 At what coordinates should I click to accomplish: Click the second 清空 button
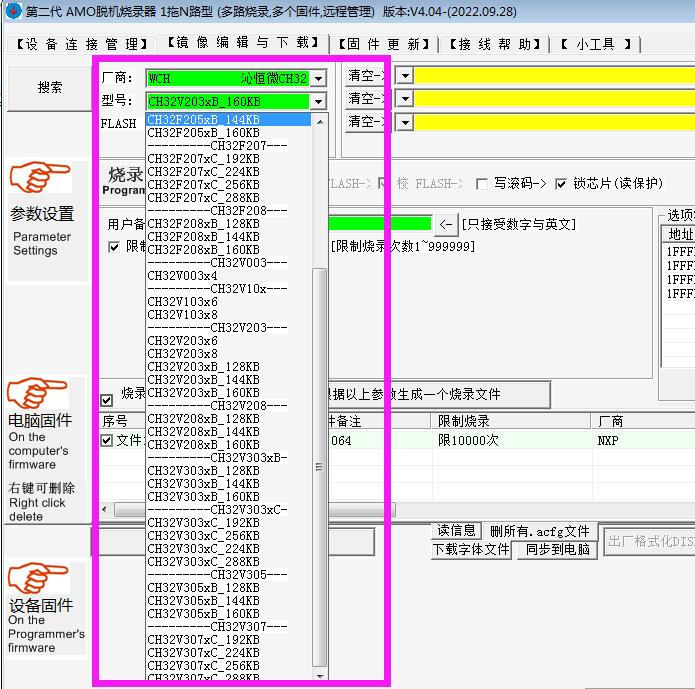(x=365, y=98)
